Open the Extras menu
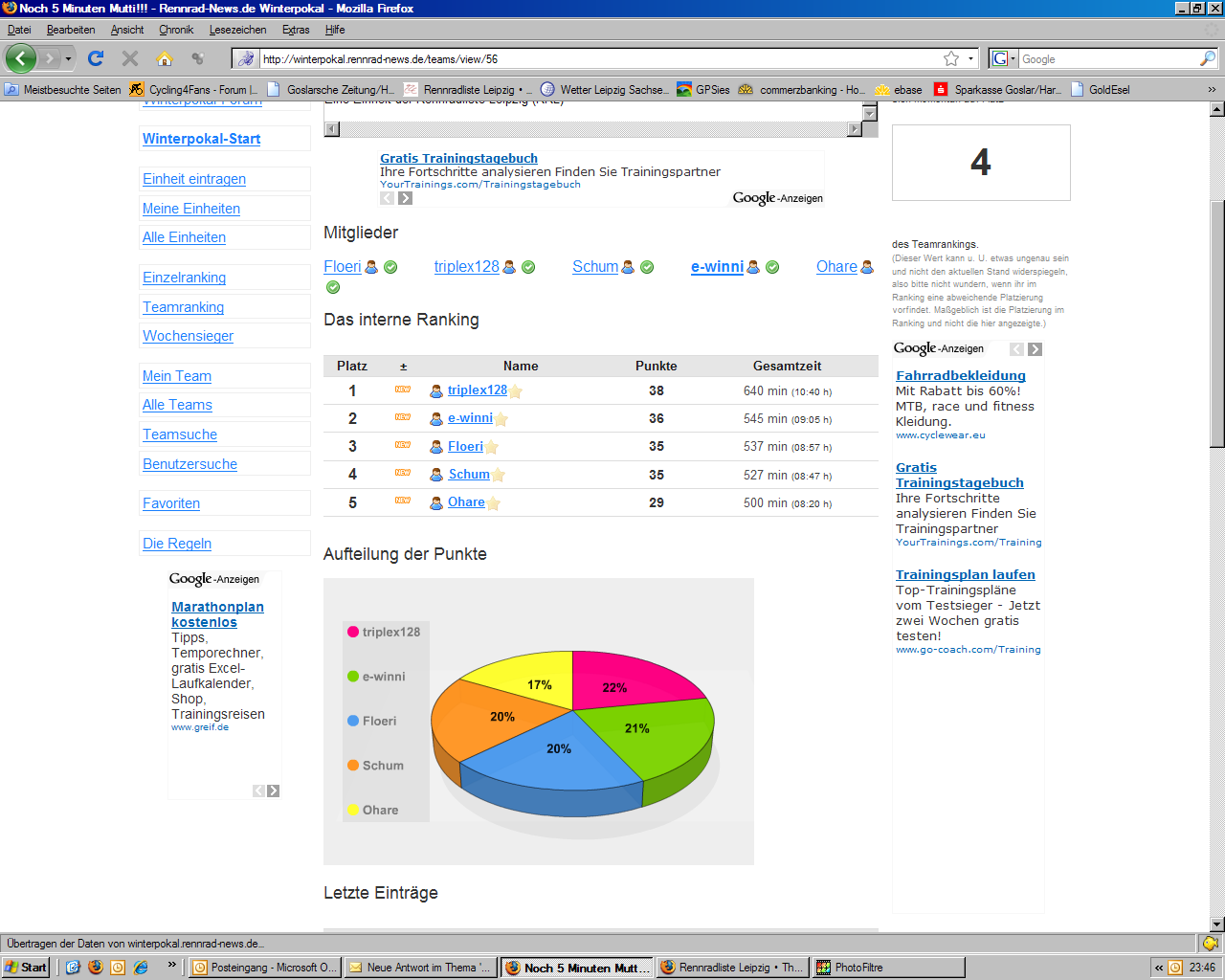 (296, 30)
